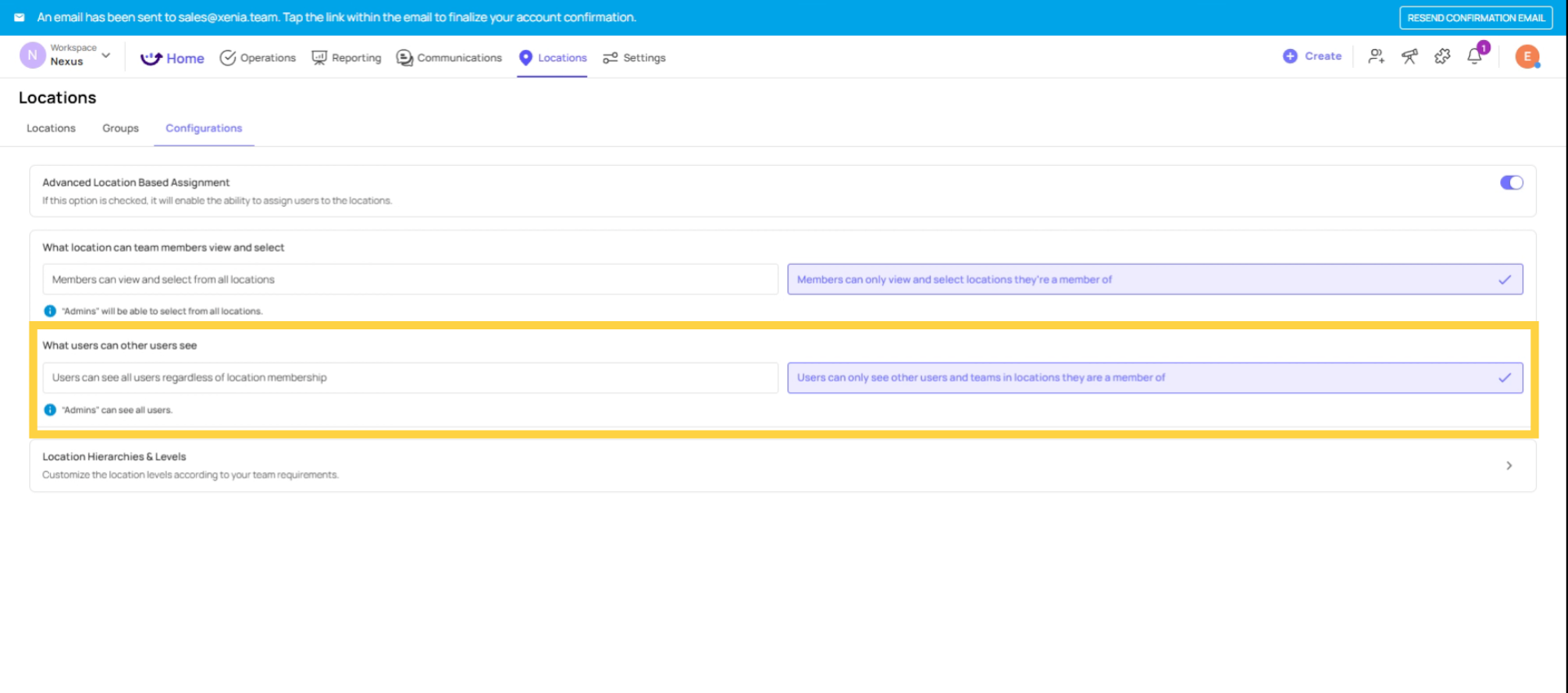Image resolution: width=1568 pixels, height=693 pixels.
Task: Expand Location Hierarchies & Levels chevron
Action: (1509, 466)
